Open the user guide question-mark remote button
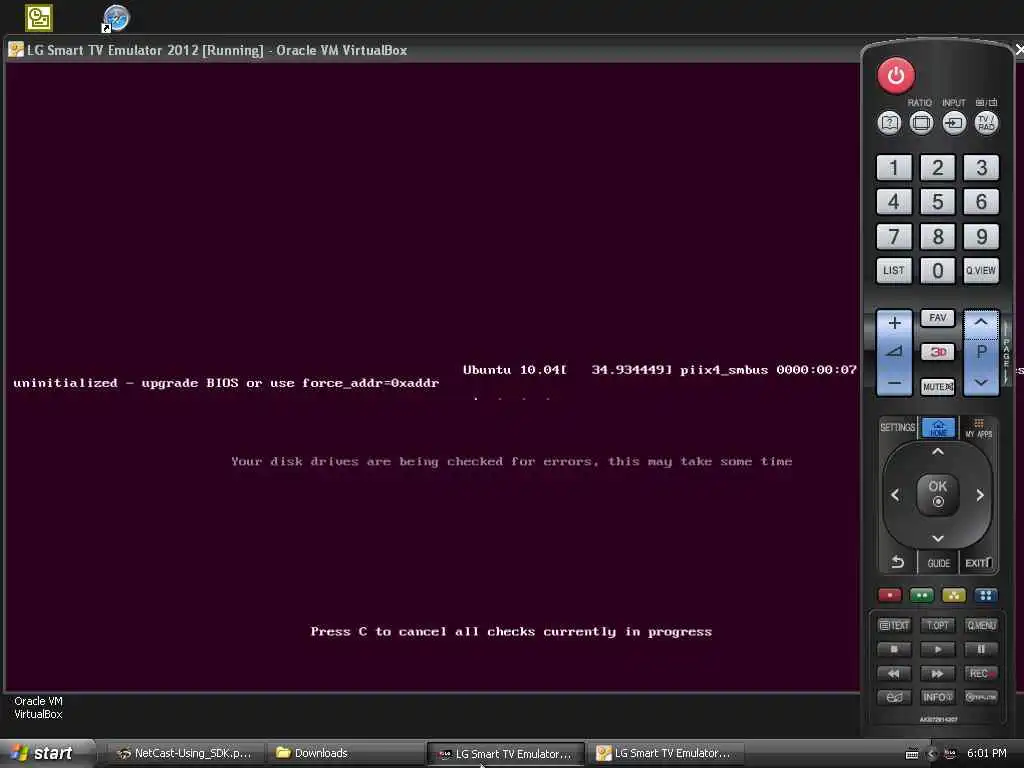This screenshot has height=768, width=1024. (889, 123)
